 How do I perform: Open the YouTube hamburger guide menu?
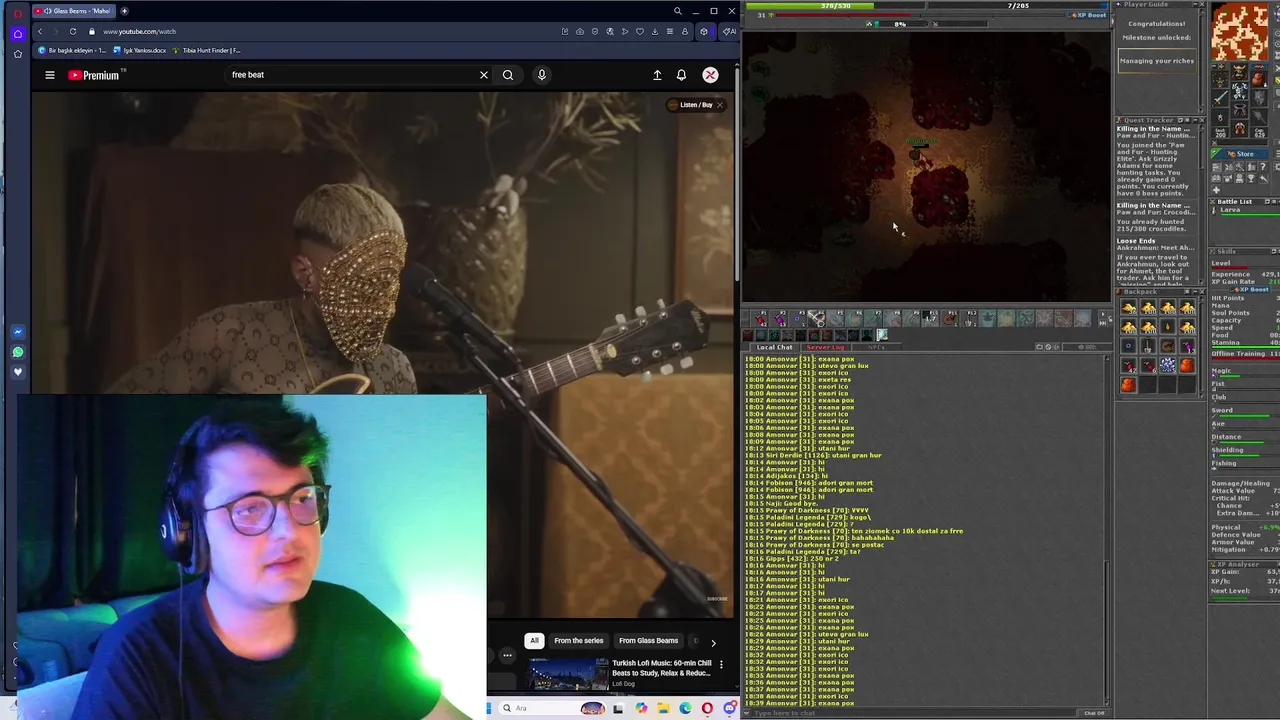[49, 75]
